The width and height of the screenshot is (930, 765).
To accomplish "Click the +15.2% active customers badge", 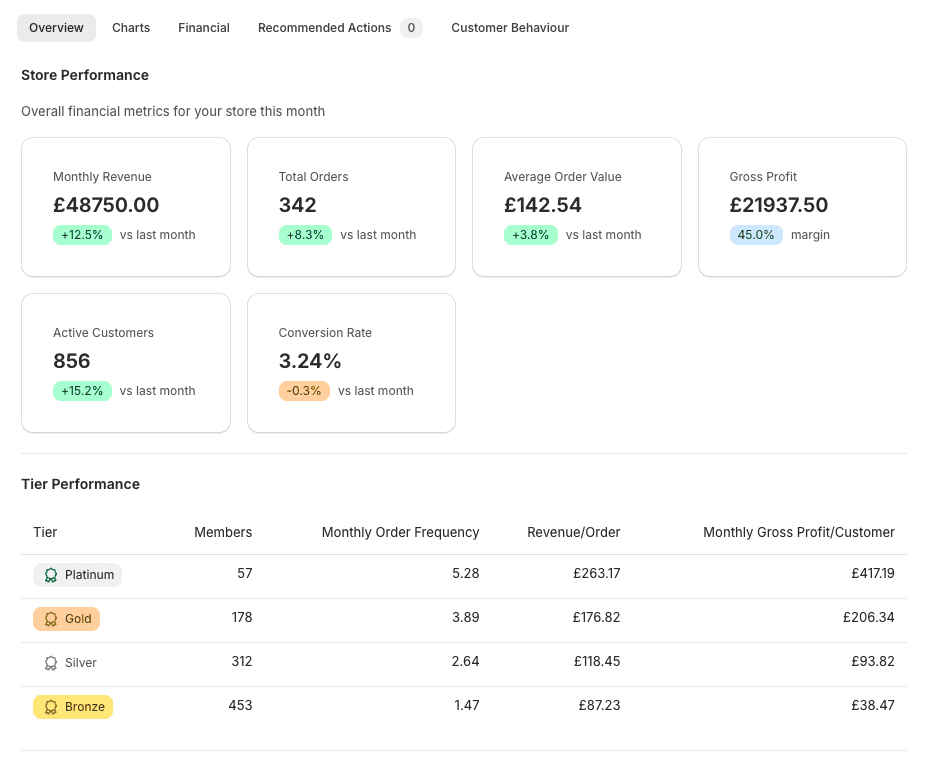I will coord(82,391).
